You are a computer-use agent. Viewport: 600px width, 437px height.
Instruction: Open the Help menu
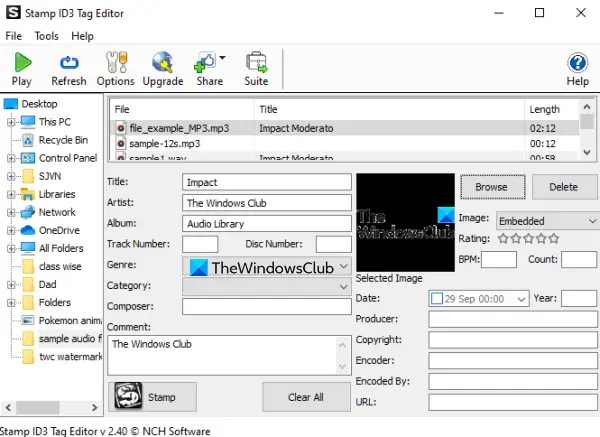pyautogui.click(x=82, y=36)
